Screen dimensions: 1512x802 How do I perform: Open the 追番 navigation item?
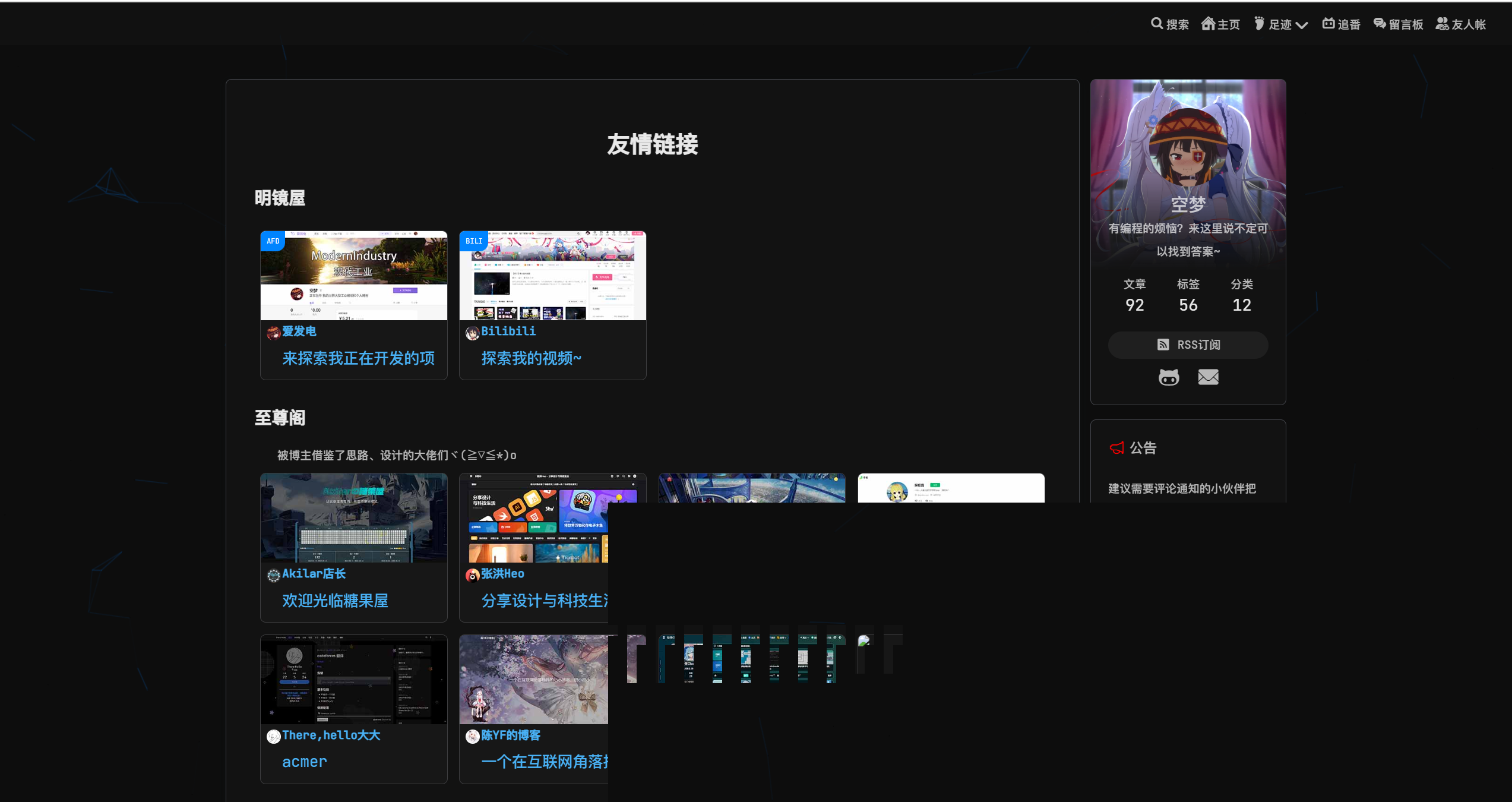(x=1342, y=24)
